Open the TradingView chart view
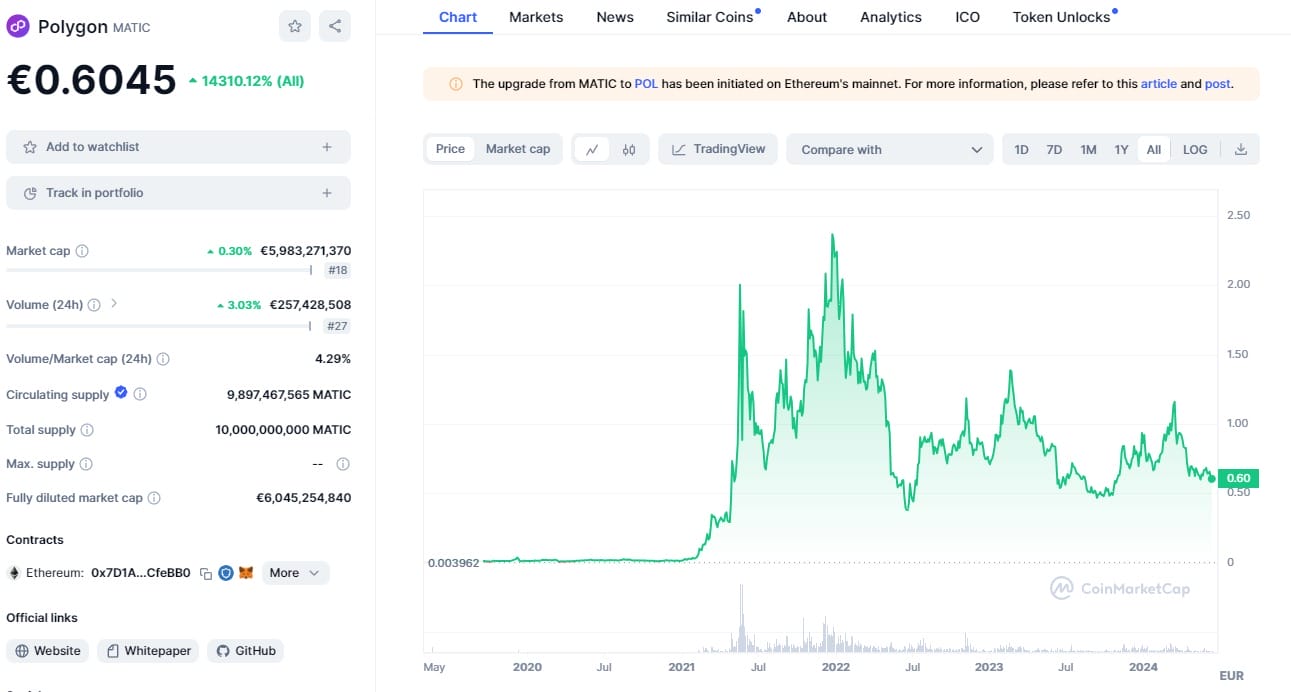The image size is (1291, 692). coord(720,148)
